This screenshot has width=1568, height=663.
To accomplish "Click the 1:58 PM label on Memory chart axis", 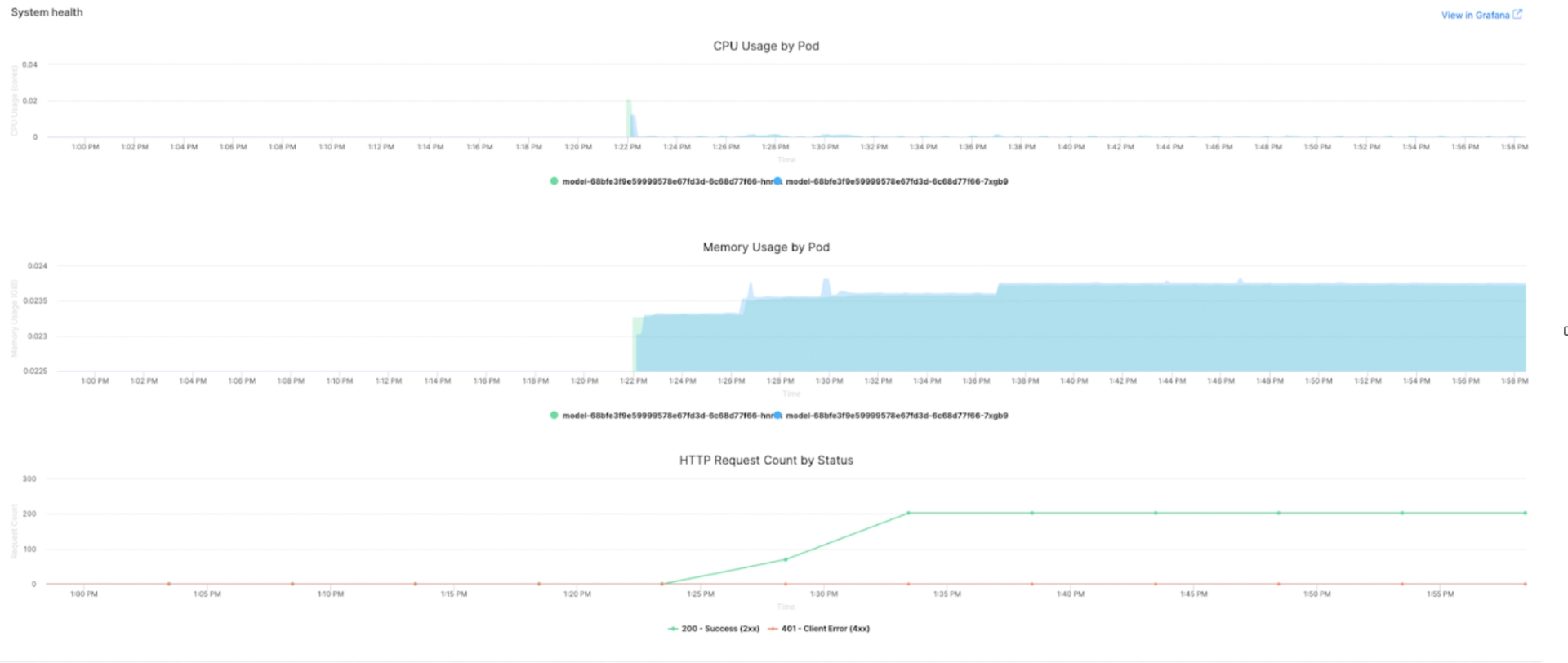I will pyautogui.click(x=1514, y=381).
